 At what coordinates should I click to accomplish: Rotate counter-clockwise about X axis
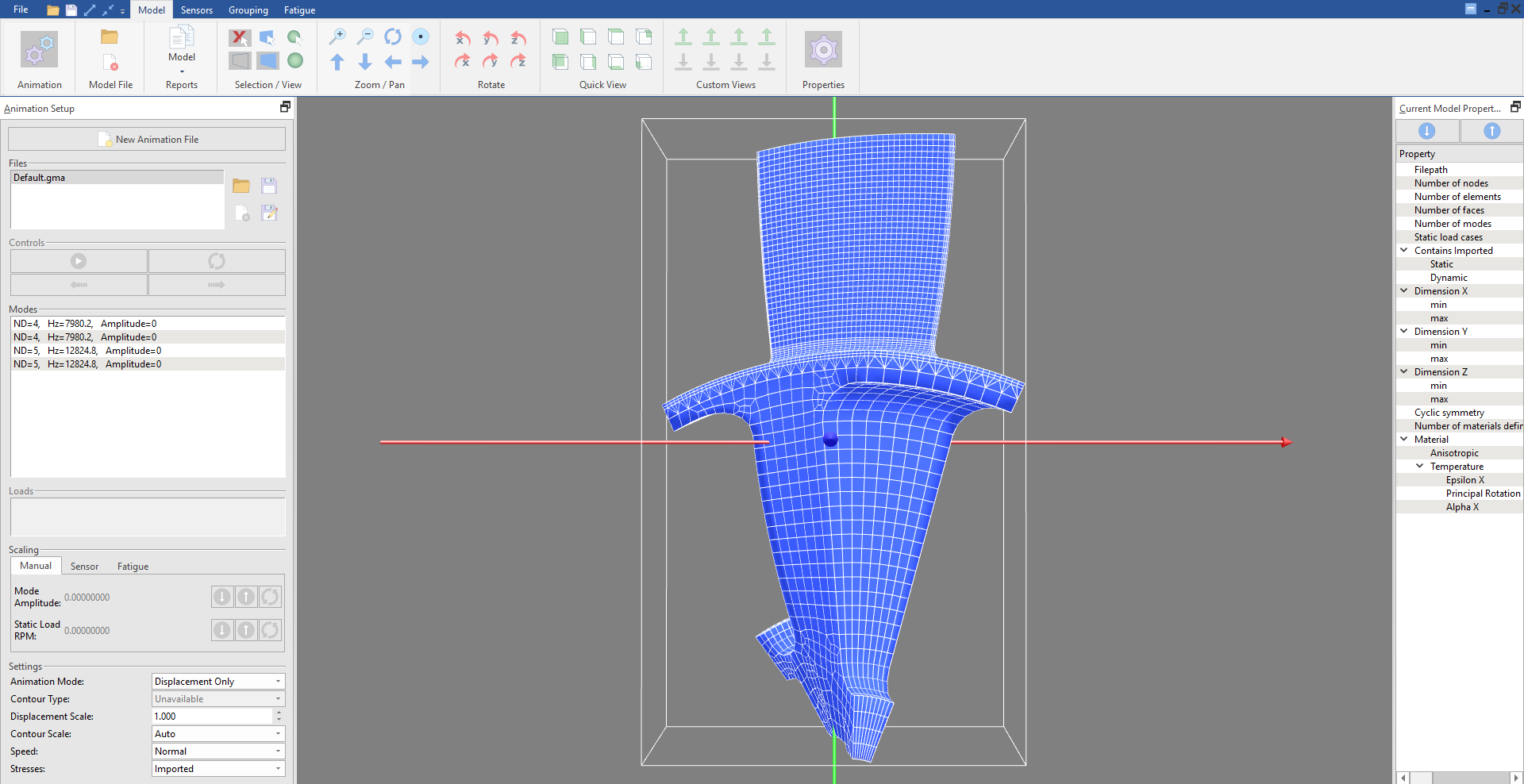click(463, 37)
